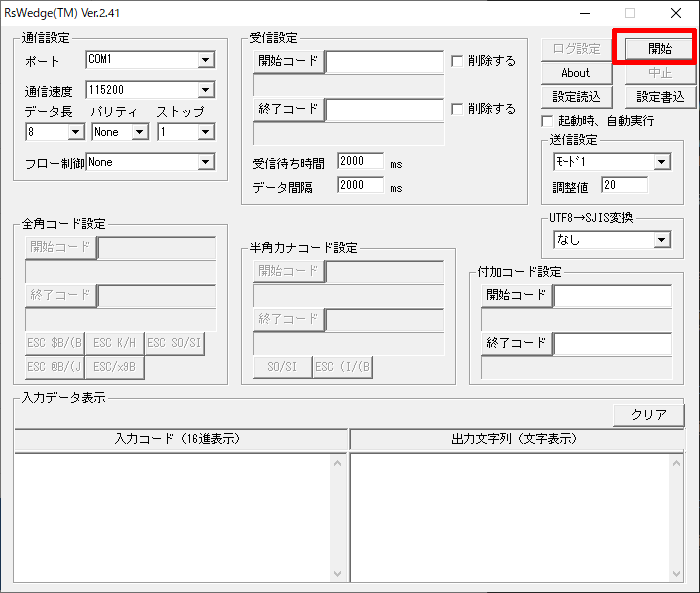Viewport: 700px width, 593px height.
Task: Click the 調整値 input field showing 20
Action: click(x=625, y=185)
